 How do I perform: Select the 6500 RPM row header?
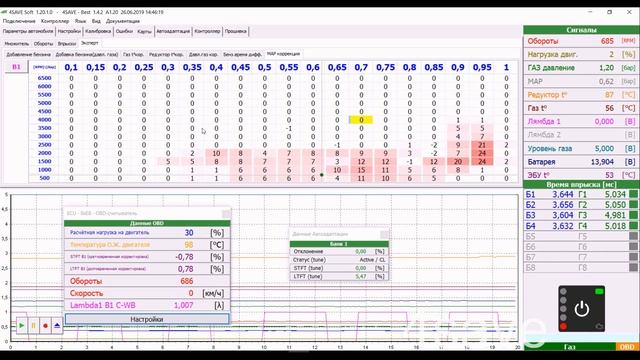point(44,78)
